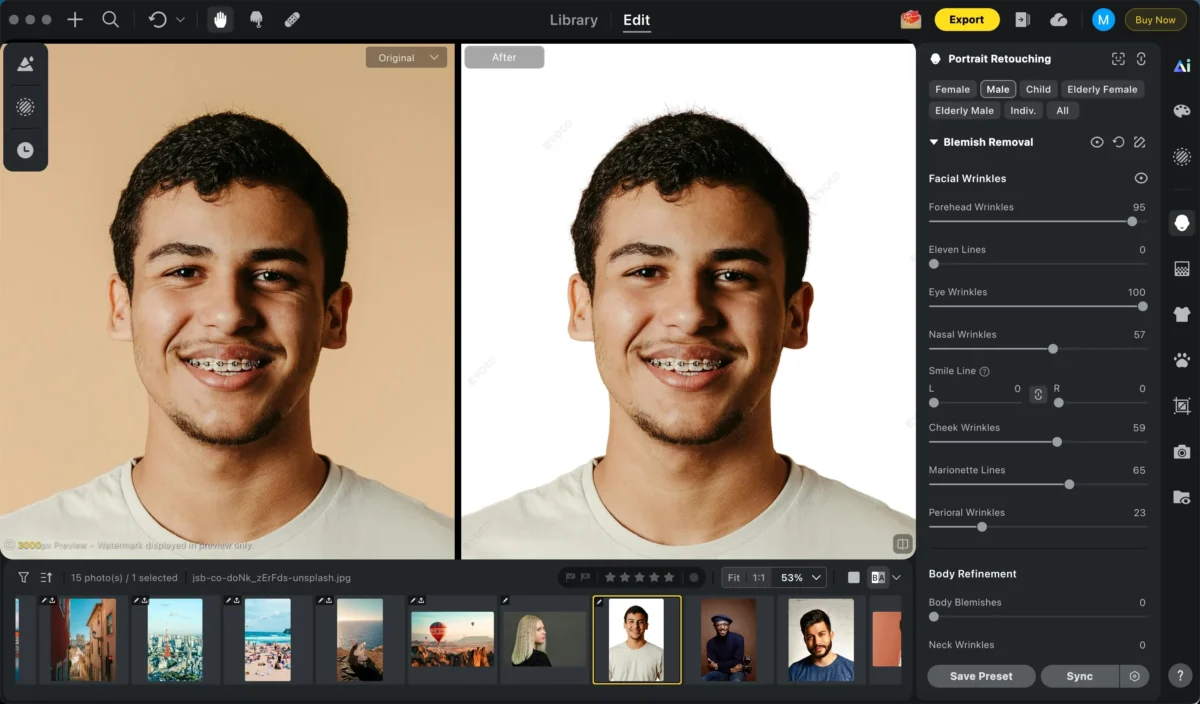This screenshot has width=1200, height=704.
Task: Set zoom to 1:1
Action: 759,577
